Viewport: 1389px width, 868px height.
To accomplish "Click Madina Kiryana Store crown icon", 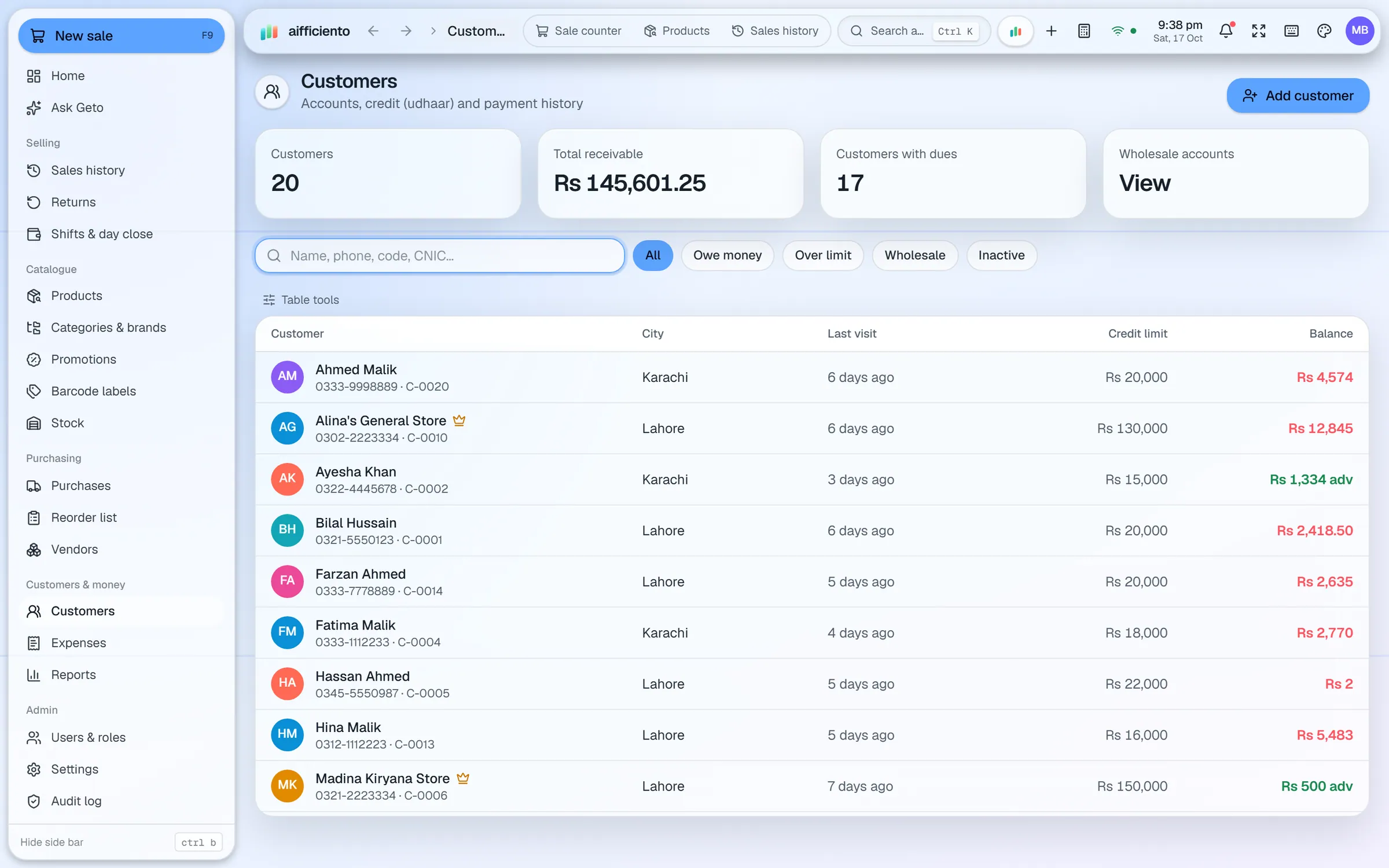I will 462,778.
